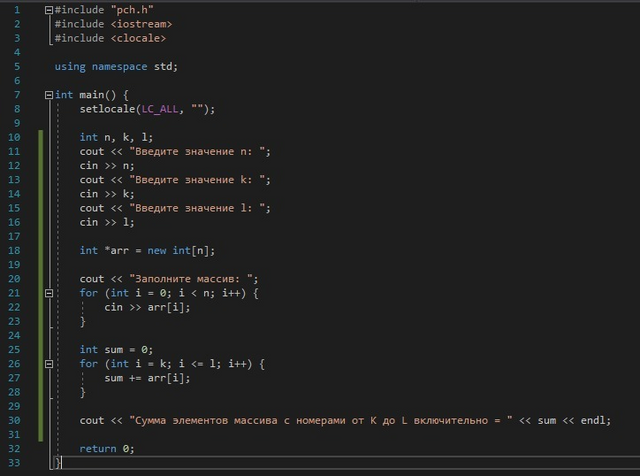Click the 'int n, k, l;' declaration

pos(116,138)
